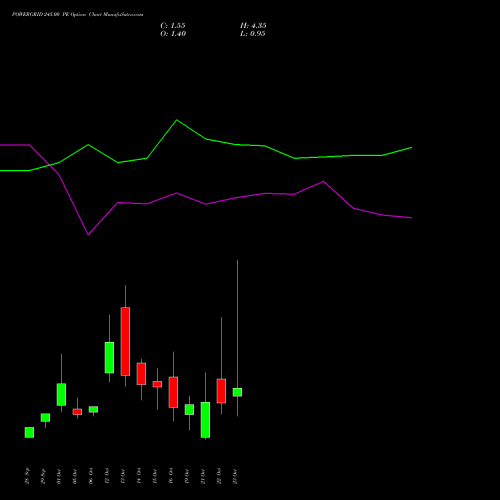Click the 23 Oct date label
Screen dimensions: 500x500
click(x=235, y=476)
